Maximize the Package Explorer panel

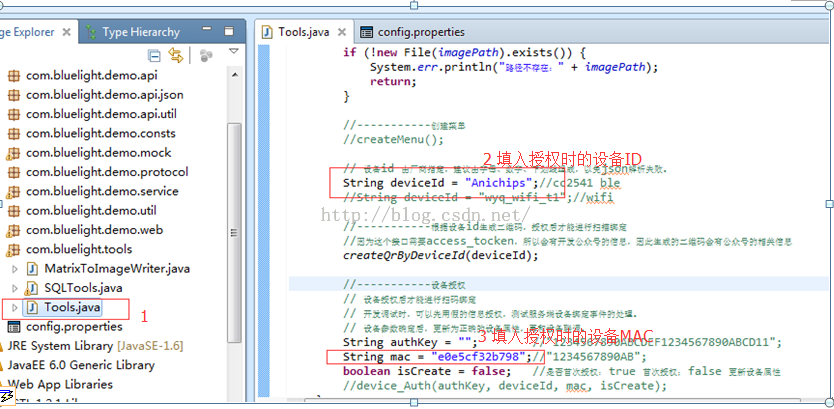pos(229,31)
